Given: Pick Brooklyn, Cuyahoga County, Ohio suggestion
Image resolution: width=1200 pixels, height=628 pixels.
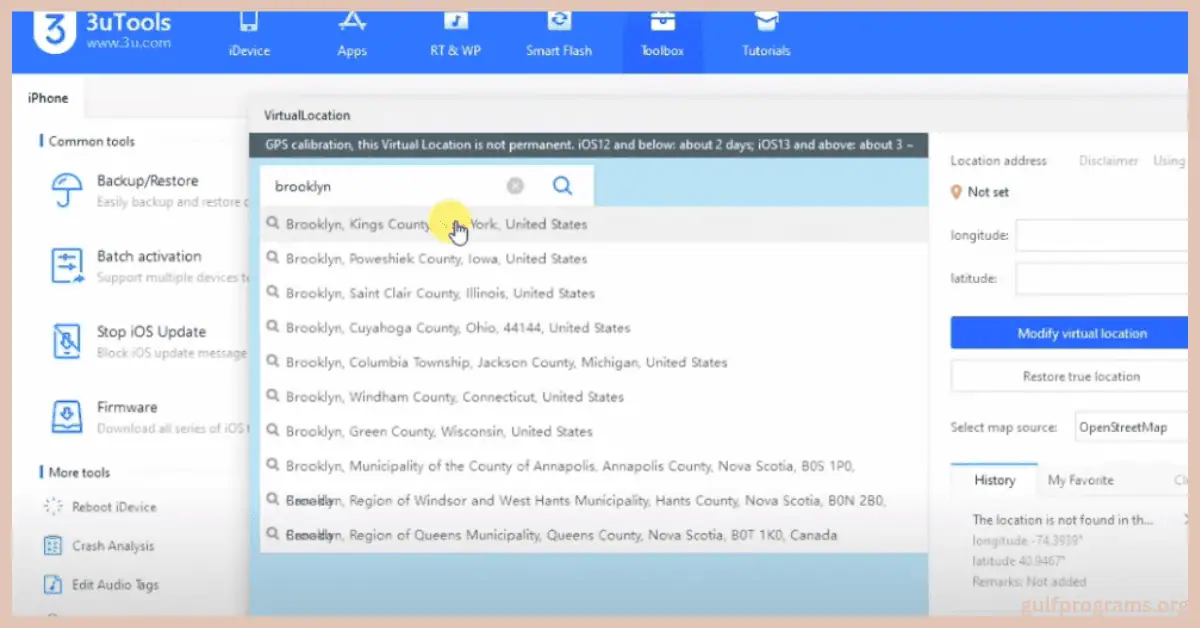Looking at the screenshot, I should click(x=458, y=328).
